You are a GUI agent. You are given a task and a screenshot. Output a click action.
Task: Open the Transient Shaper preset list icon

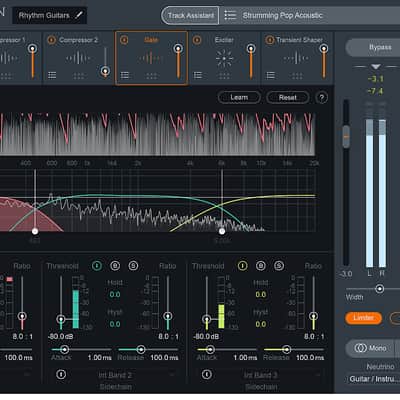point(270,75)
